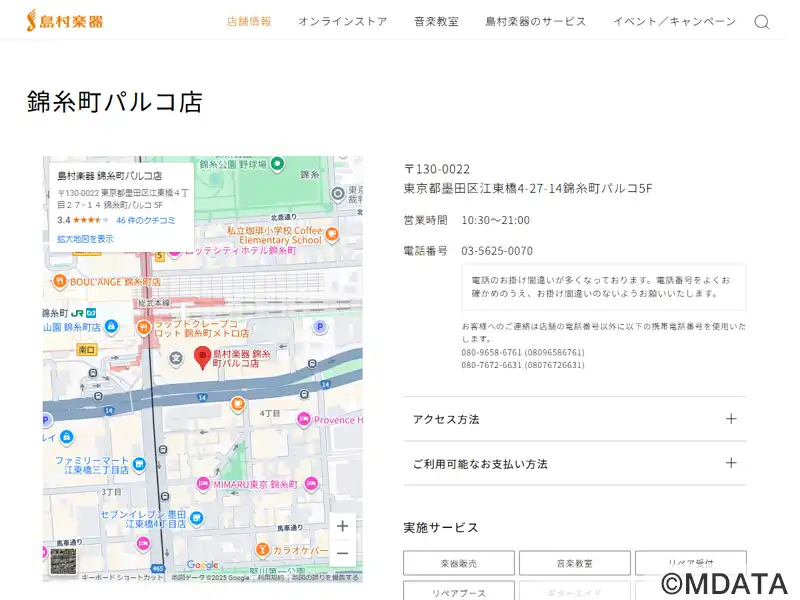
Task: Open 店舗情報 menu item
Action: point(249,21)
